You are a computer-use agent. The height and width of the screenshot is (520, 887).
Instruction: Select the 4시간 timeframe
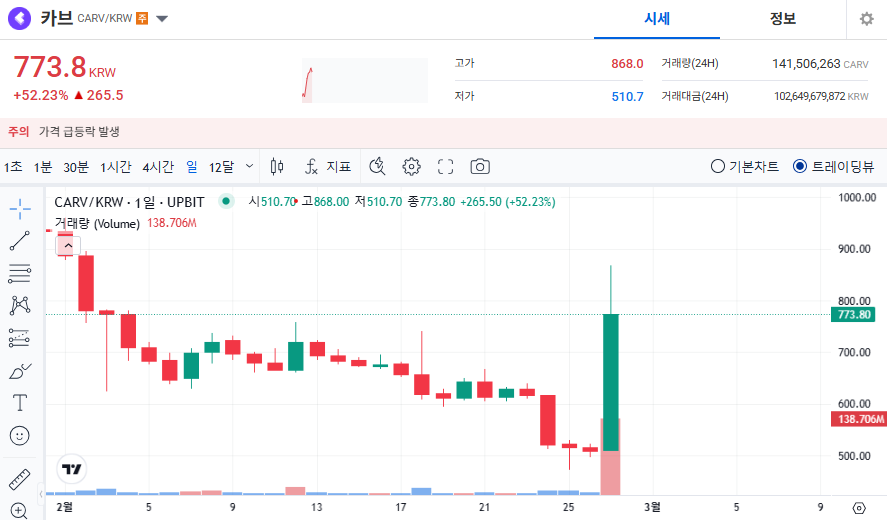pyautogui.click(x=158, y=167)
